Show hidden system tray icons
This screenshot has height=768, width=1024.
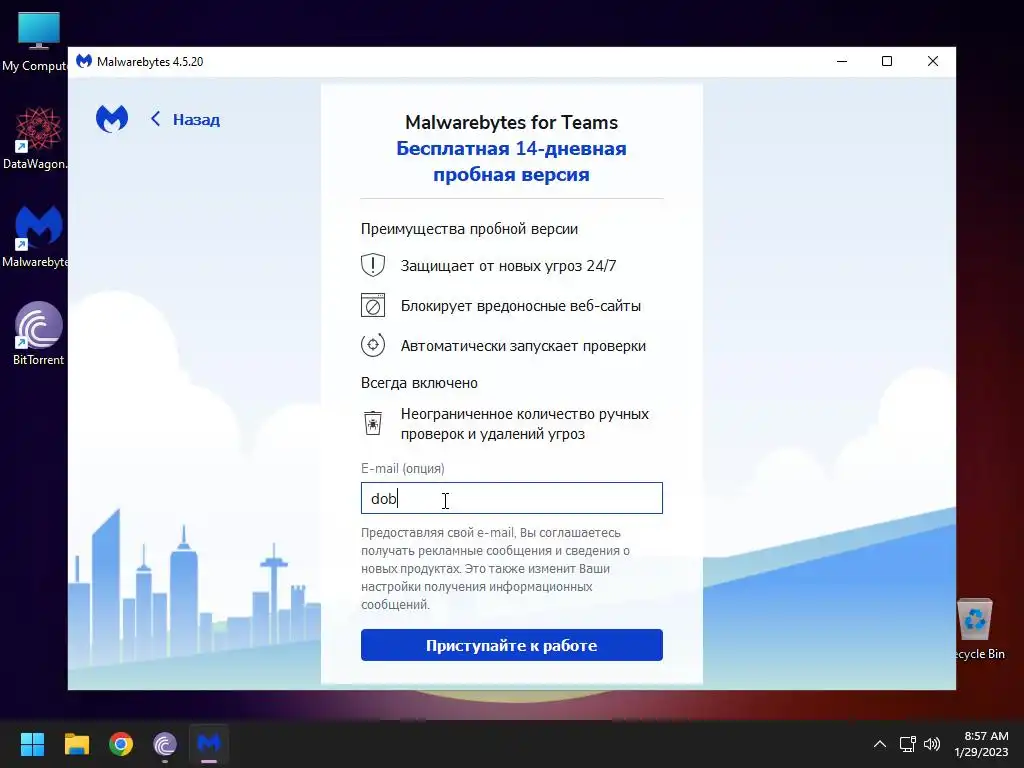click(880, 744)
